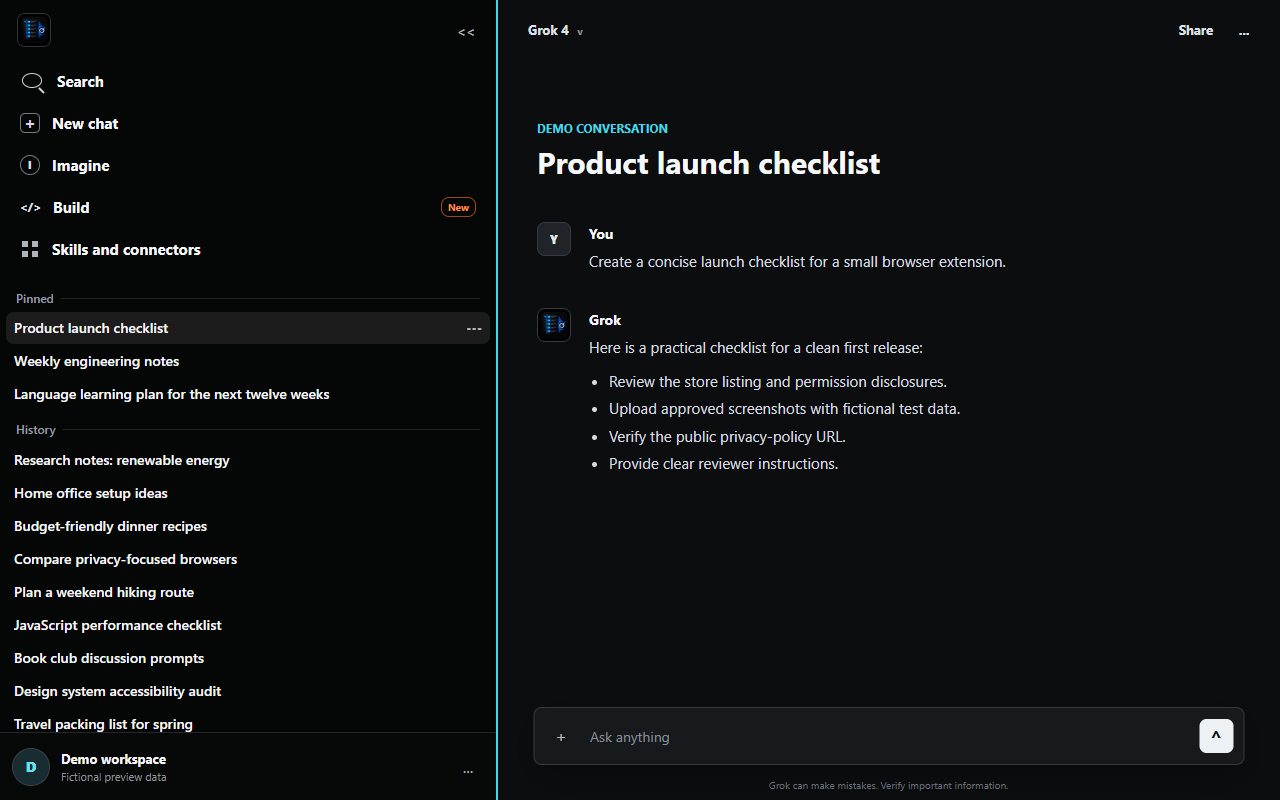Click 'Grok can make mistakes' disclaimer text
Viewport: 1280px width, 800px height.
[888, 786]
